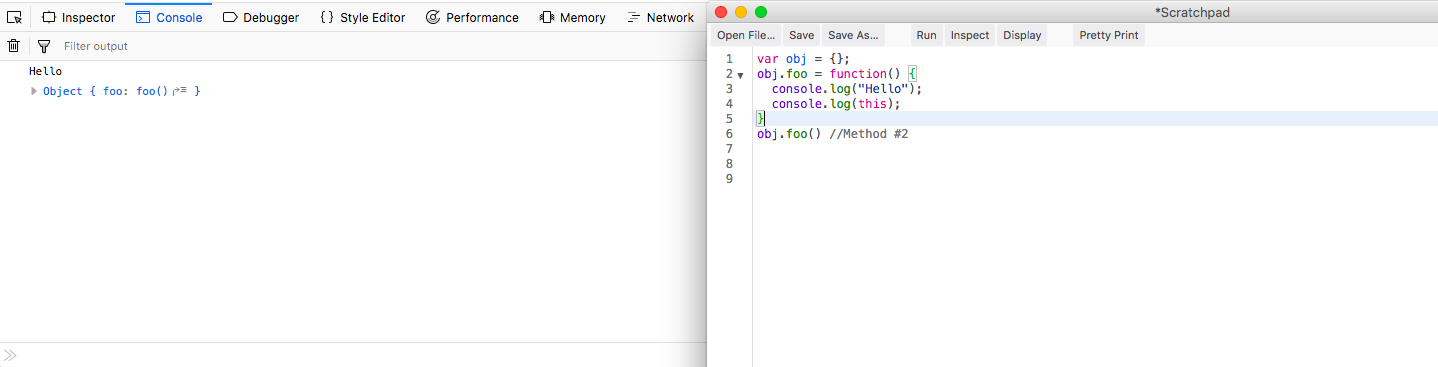Click Open File… in Scratchpad toolbar
This screenshot has width=1438, height=367.
(x=746, y=35)
